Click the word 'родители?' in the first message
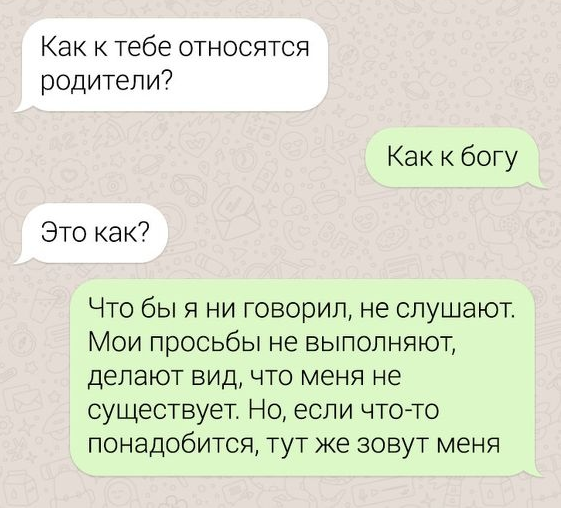The image size is (561, 508). (105, 81)
